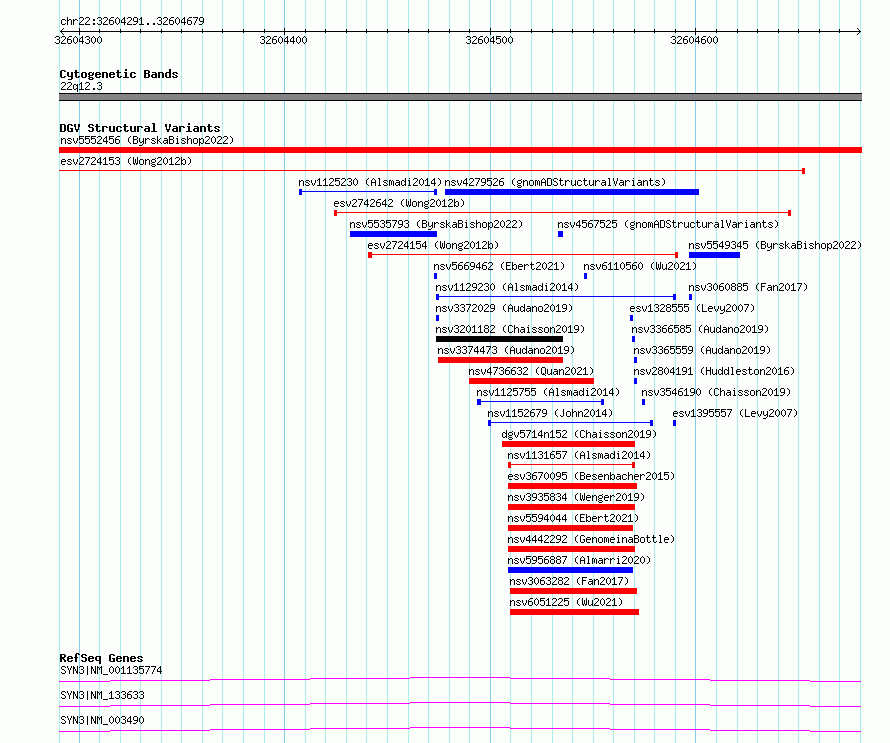Click the 22q12.3 band label
Viewport: 890px width, 743px height.
click(x=81, y=86)
